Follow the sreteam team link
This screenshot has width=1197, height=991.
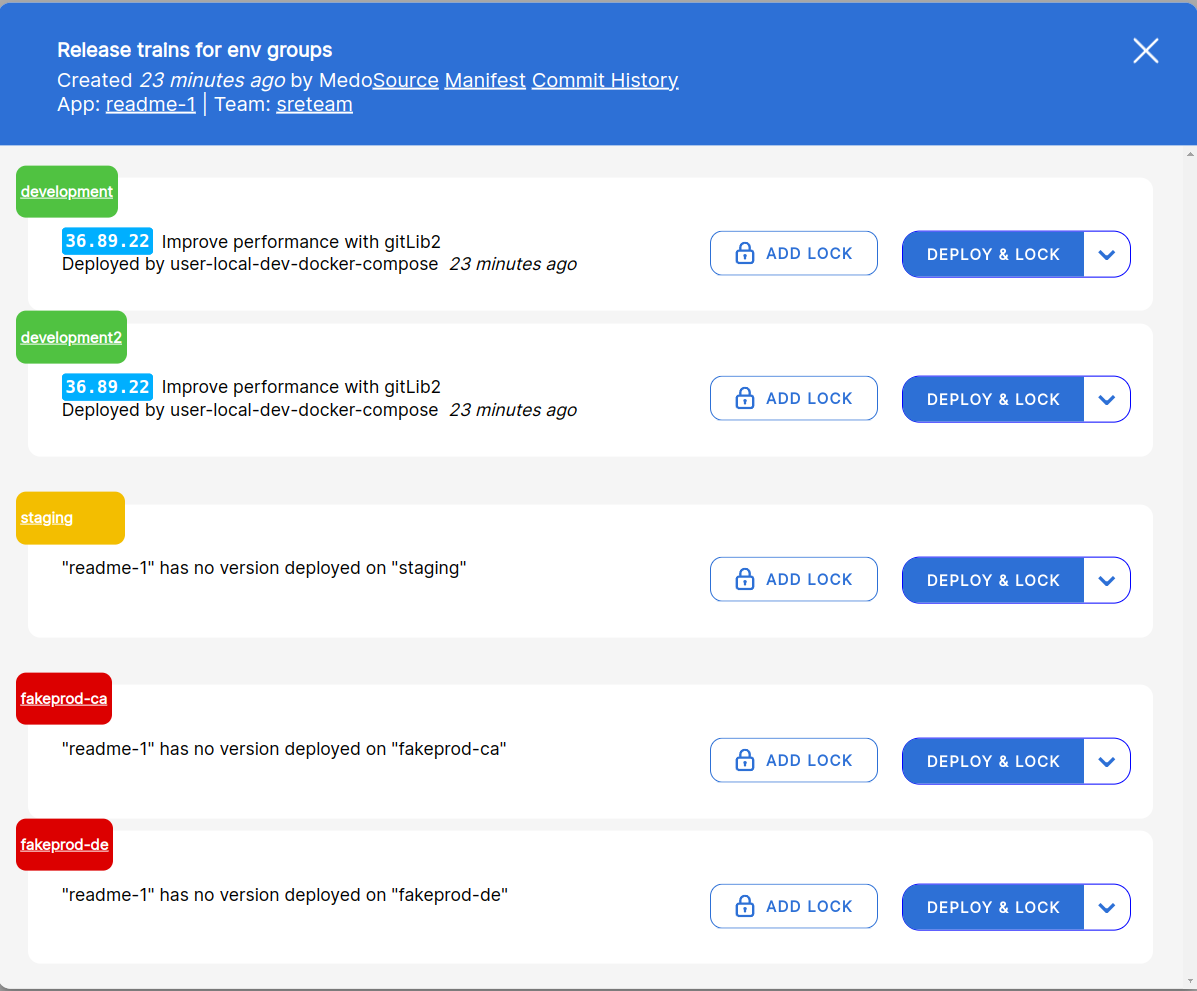point(315,105)
